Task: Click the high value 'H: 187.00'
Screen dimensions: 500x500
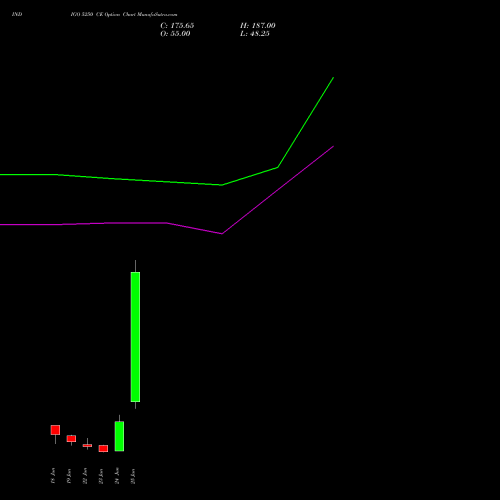Action: (258, 26)
